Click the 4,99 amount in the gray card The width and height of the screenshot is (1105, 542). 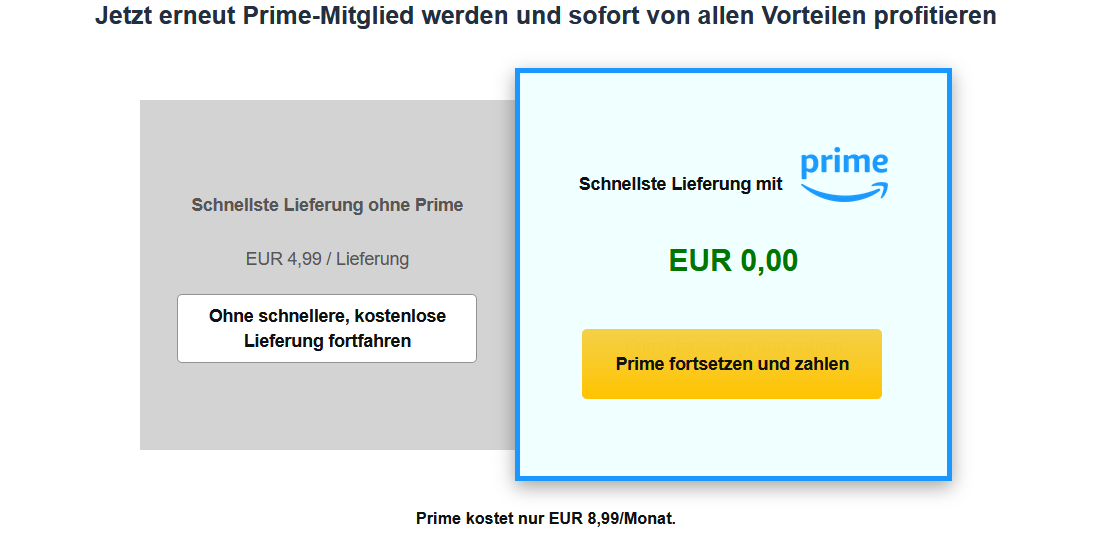[x=304, y=259]
